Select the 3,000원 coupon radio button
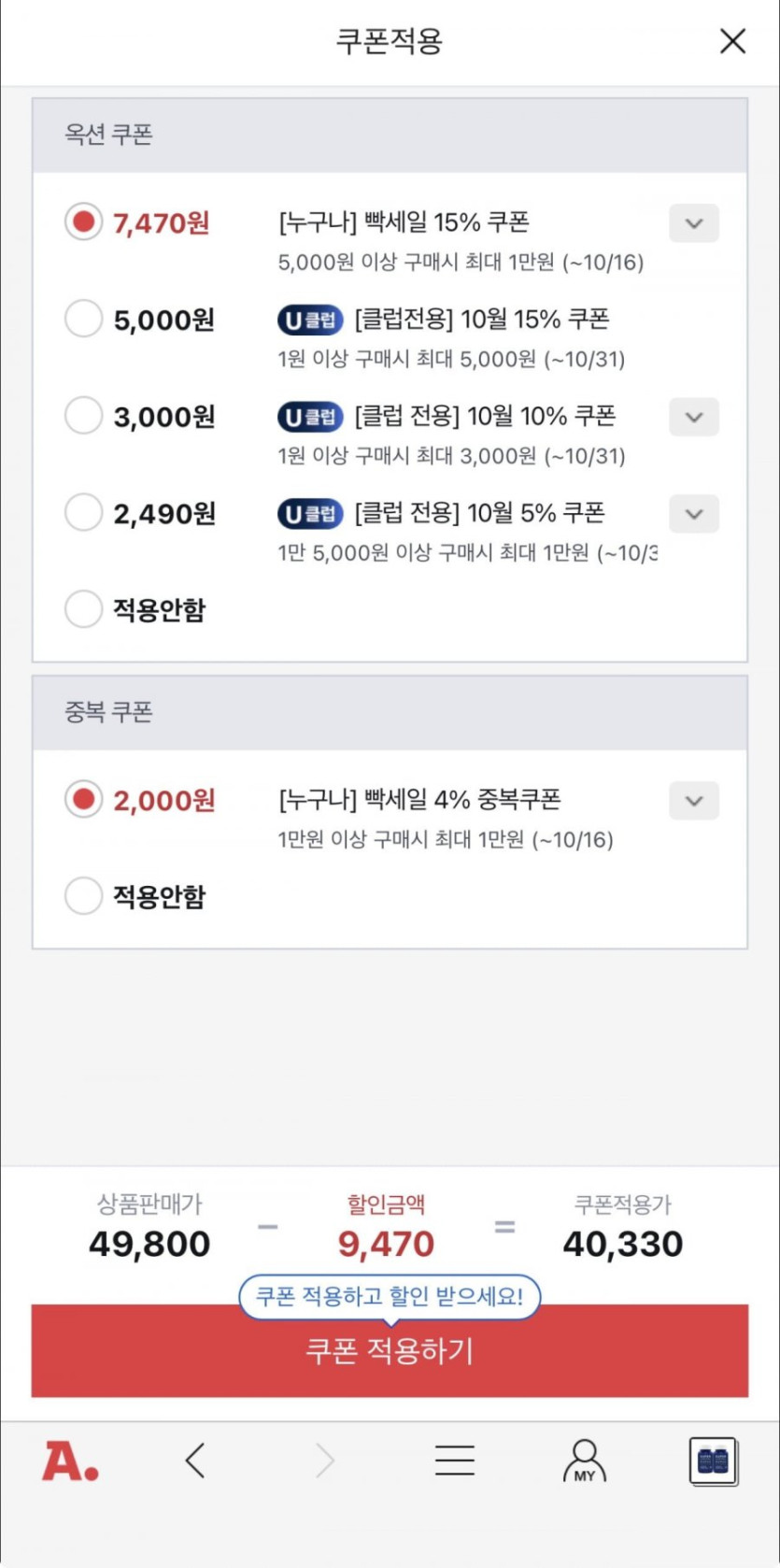This screenshot has height=1568, width=780. pyautogui.click(x=83, y=416)
